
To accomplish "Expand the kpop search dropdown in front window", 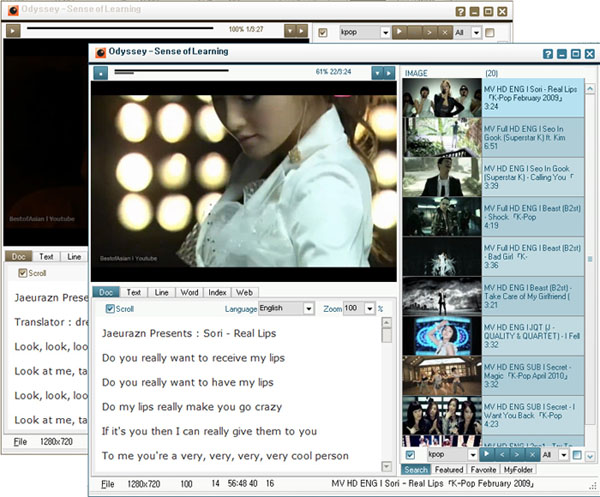I will [x=473, y=455].
